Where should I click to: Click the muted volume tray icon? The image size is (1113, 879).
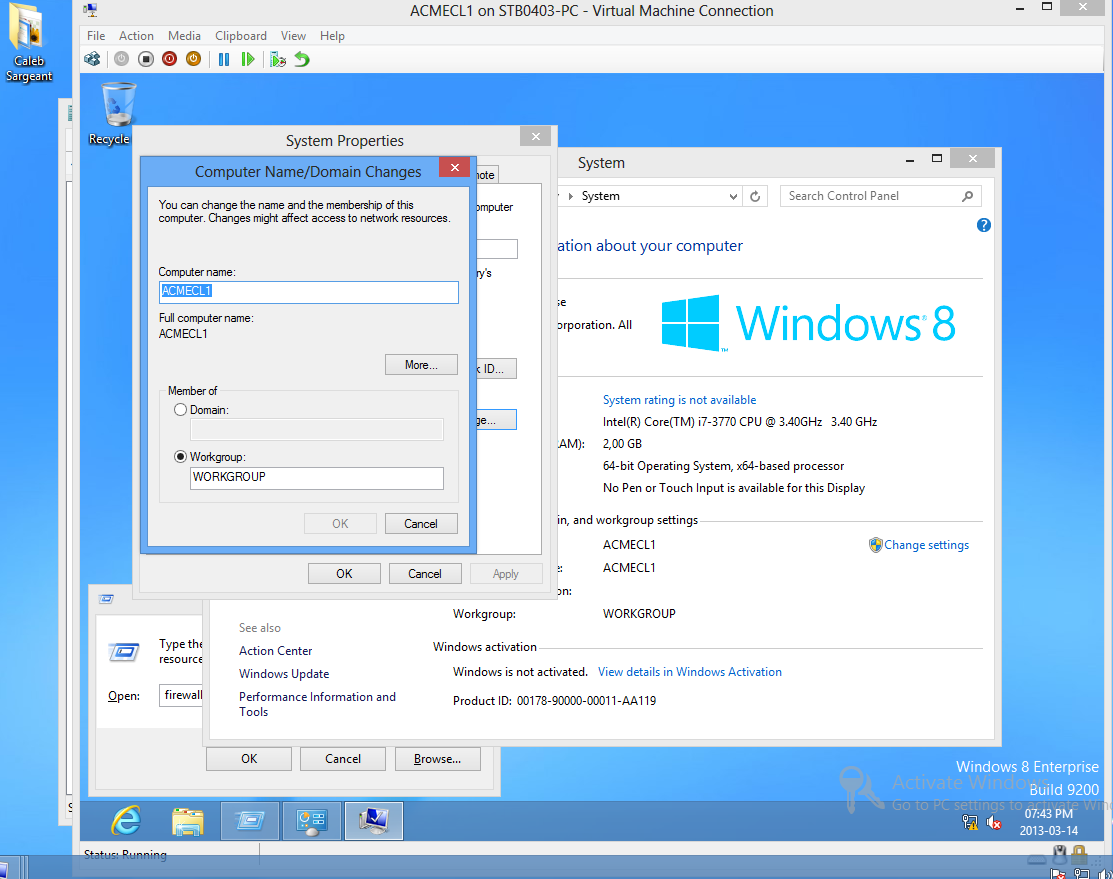click(994, 822)
